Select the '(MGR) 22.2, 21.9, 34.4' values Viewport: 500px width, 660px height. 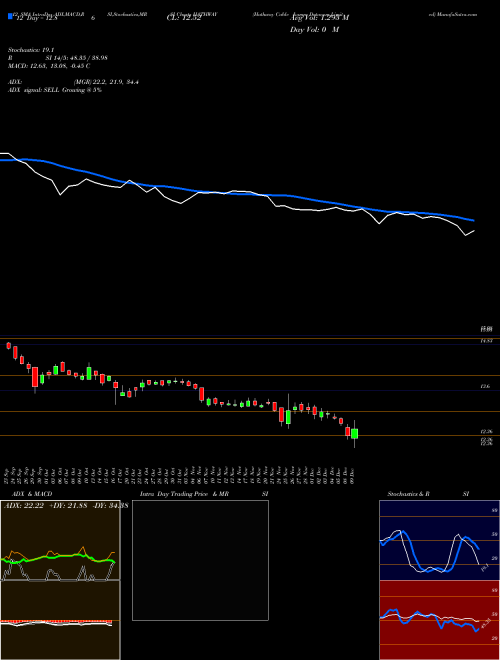coord(106,82)
